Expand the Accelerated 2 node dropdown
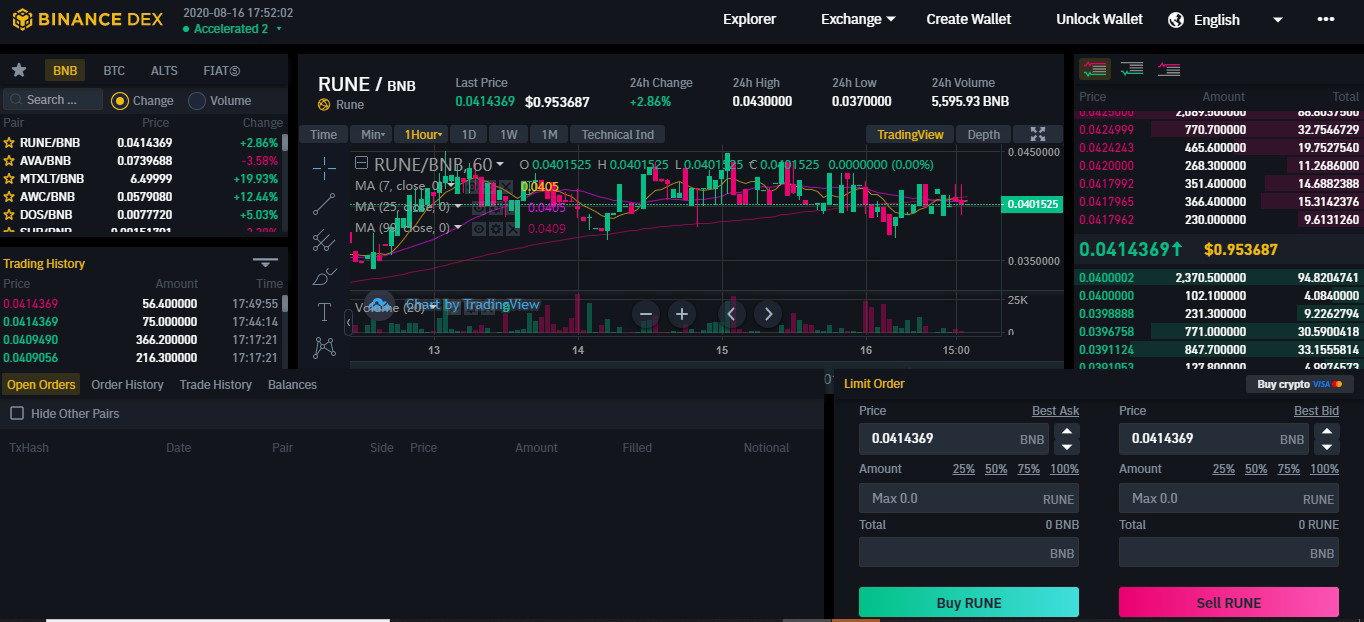This screenshot has width=1364, height=622. point(278,29)
